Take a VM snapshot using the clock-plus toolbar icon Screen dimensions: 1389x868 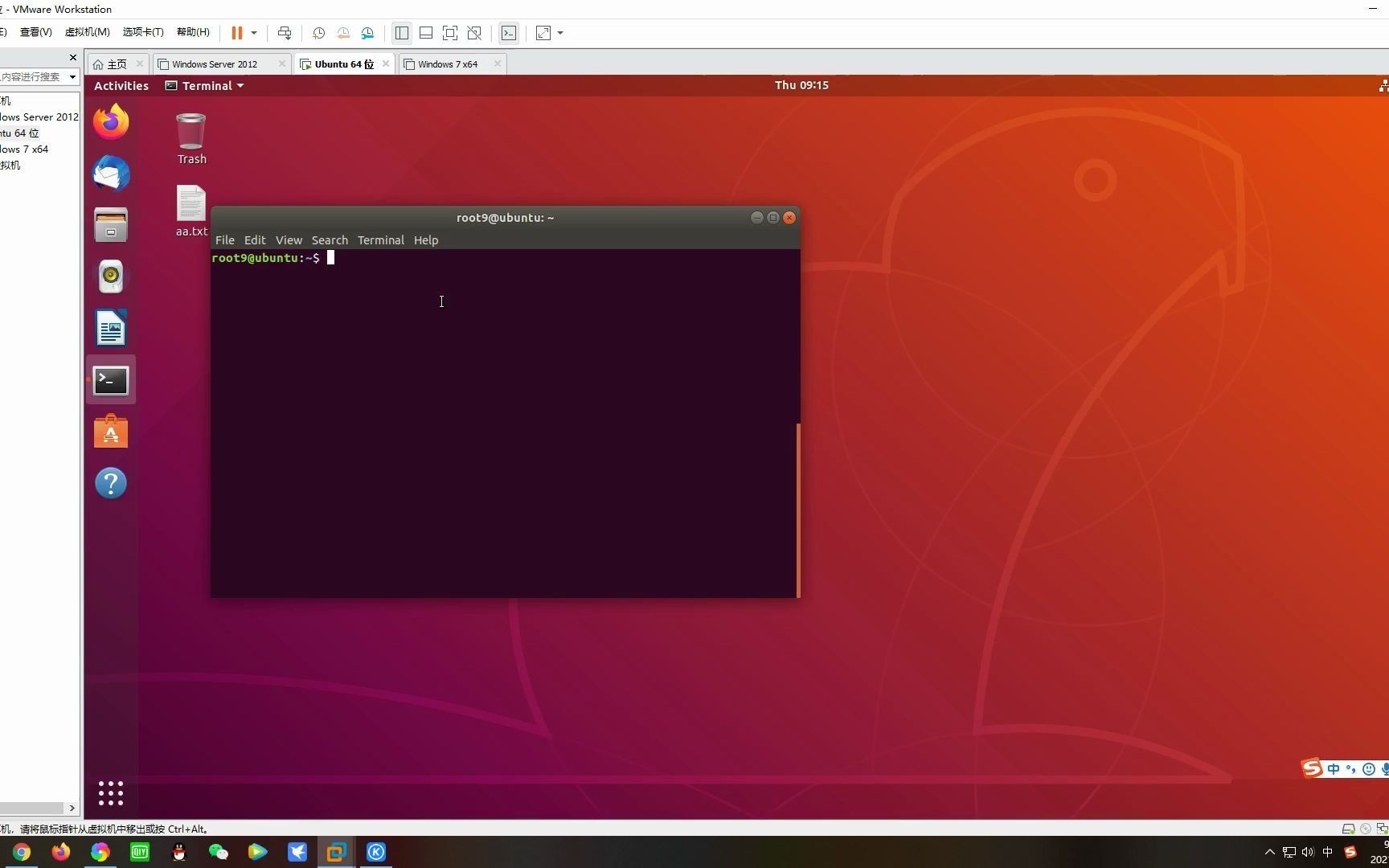pos(319,33)
